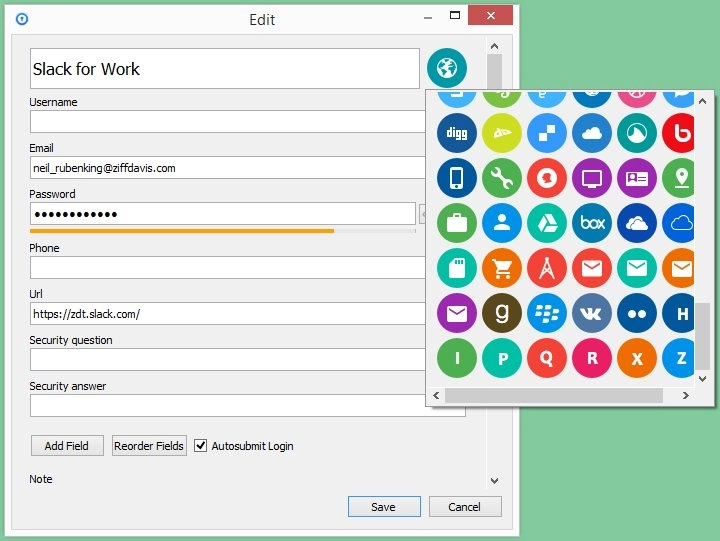Click the icon picker scroll up arrow

[x=702, y=101]
